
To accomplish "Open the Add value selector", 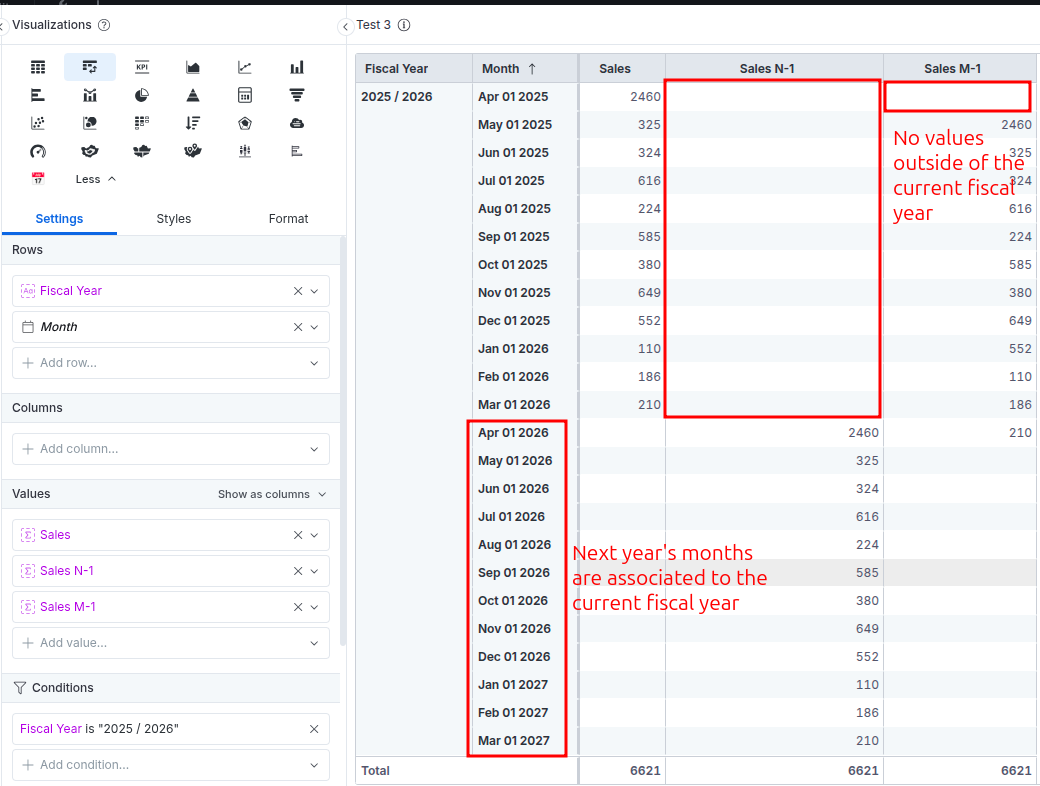I will (170, 643).
